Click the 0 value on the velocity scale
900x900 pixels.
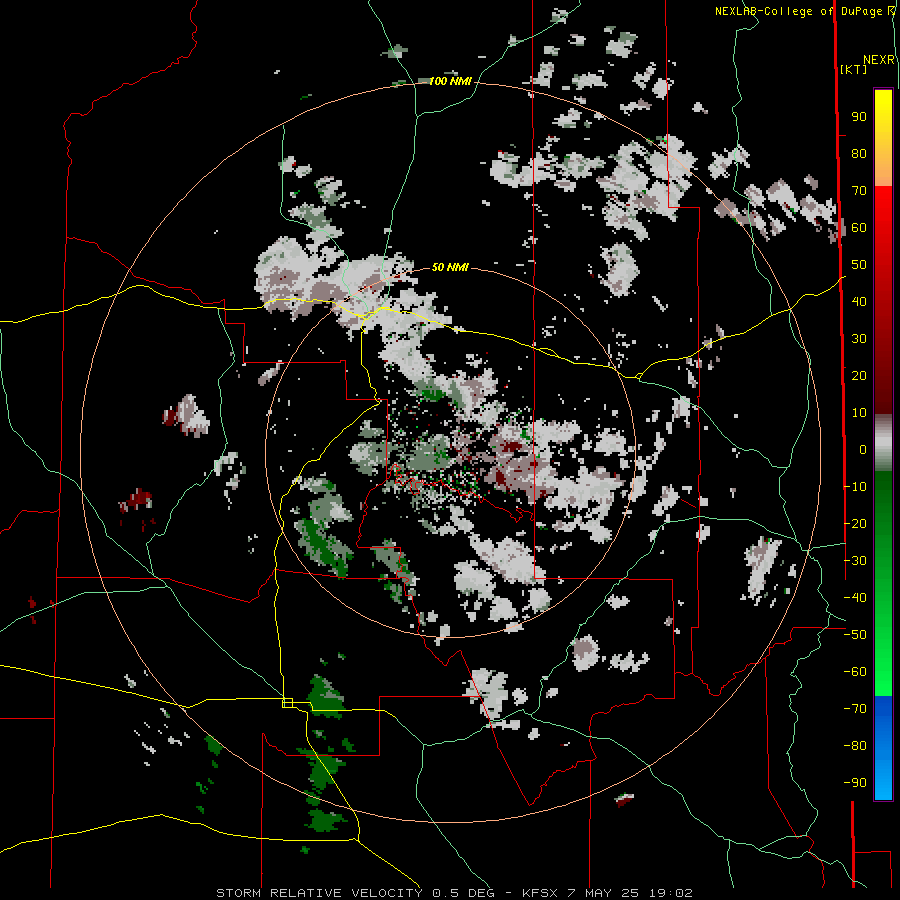863,450
